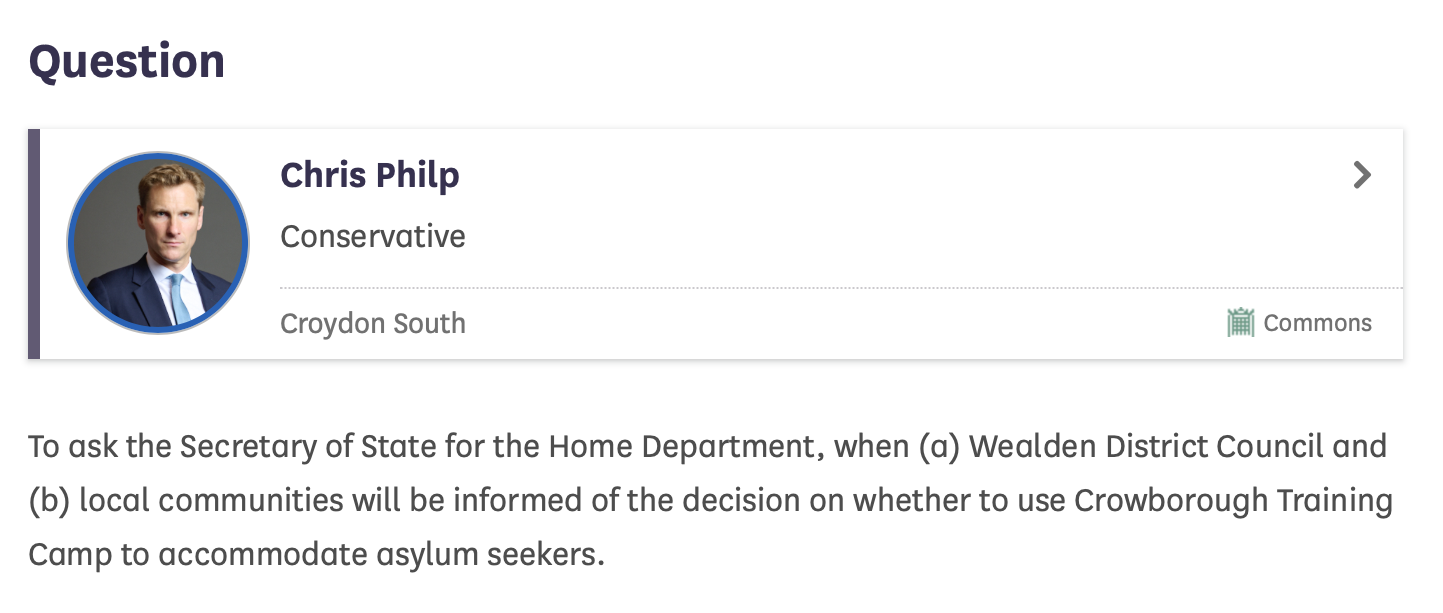The width and height of the screenshot is (1443, 613).
Task: Click the Conservative party label
Action: (372, 237)
